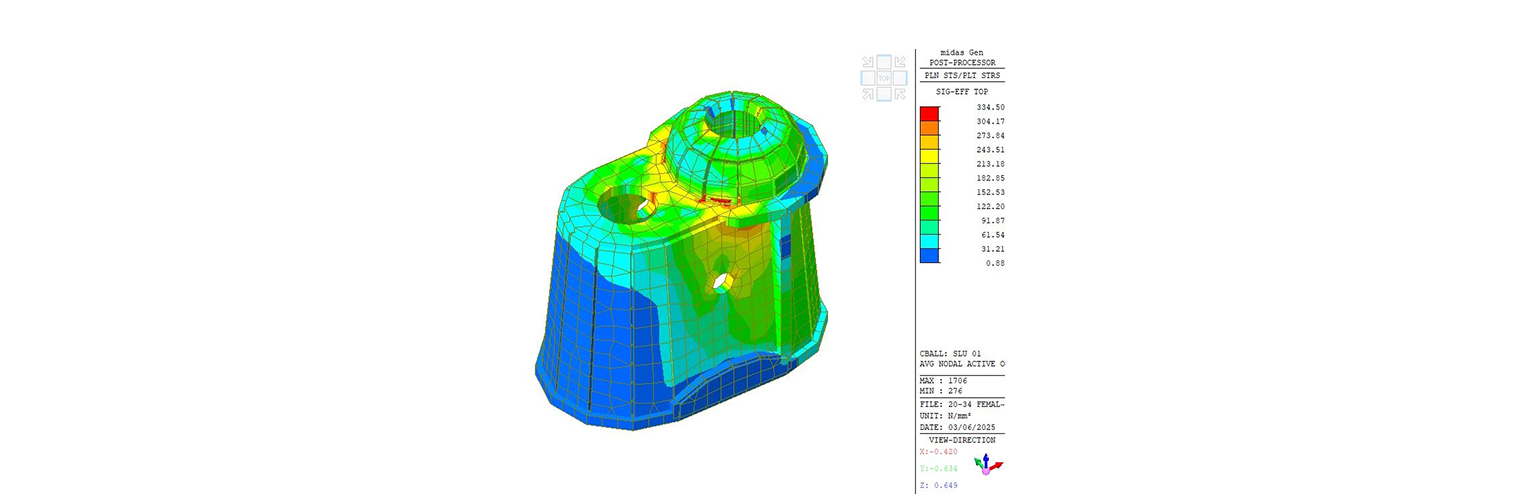Click the MAX : 1706 node label
This screenshot has height=494, width=1521.
point(943,381)
